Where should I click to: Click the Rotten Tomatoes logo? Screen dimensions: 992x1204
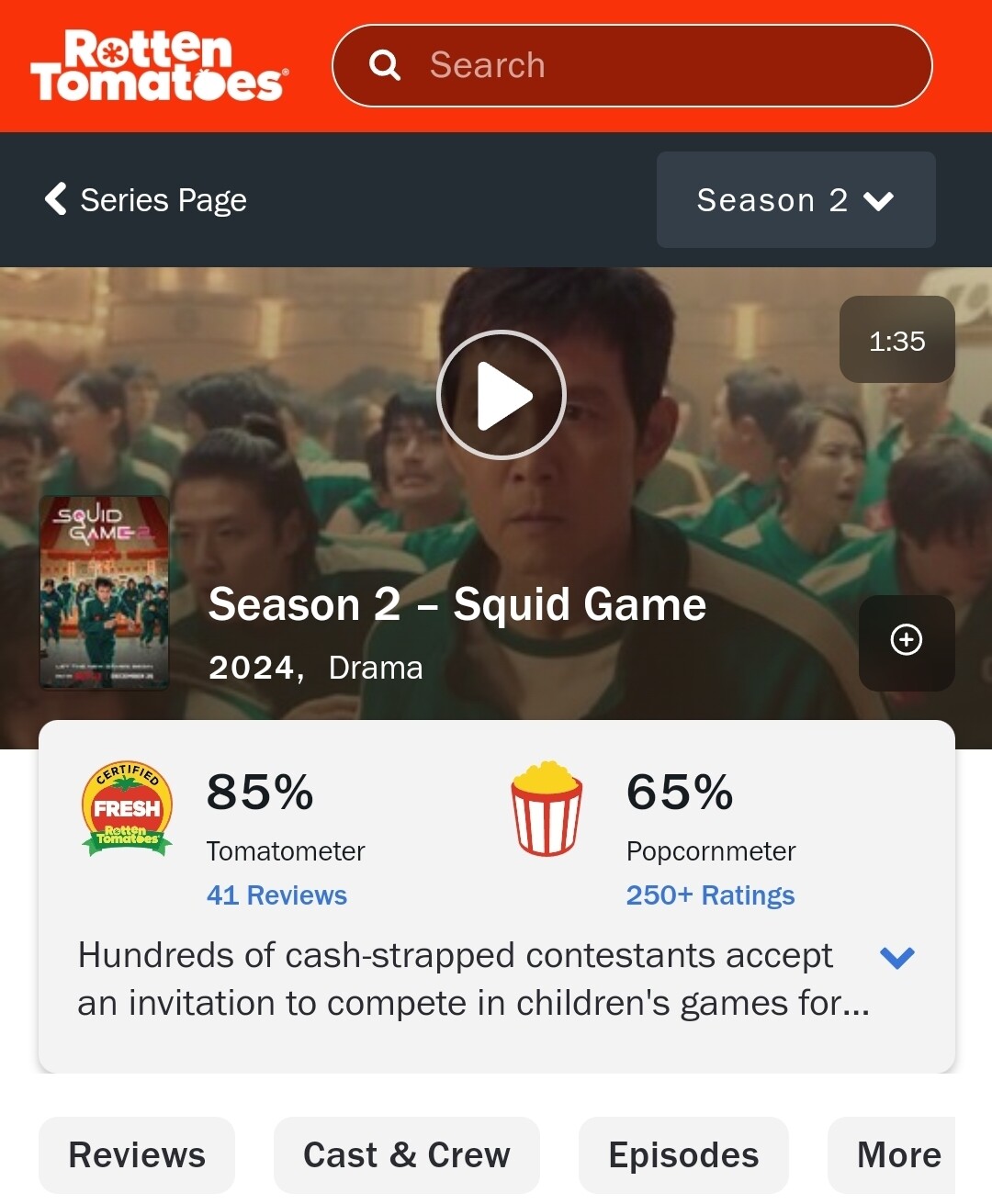point(160,65)
